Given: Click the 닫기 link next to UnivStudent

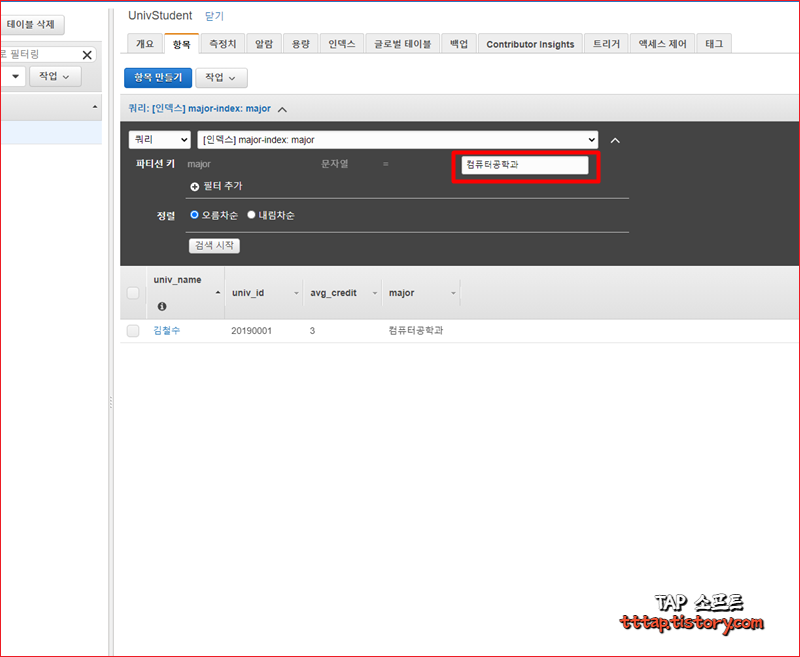Looking at the screenshot, I should tap(214, 16).
